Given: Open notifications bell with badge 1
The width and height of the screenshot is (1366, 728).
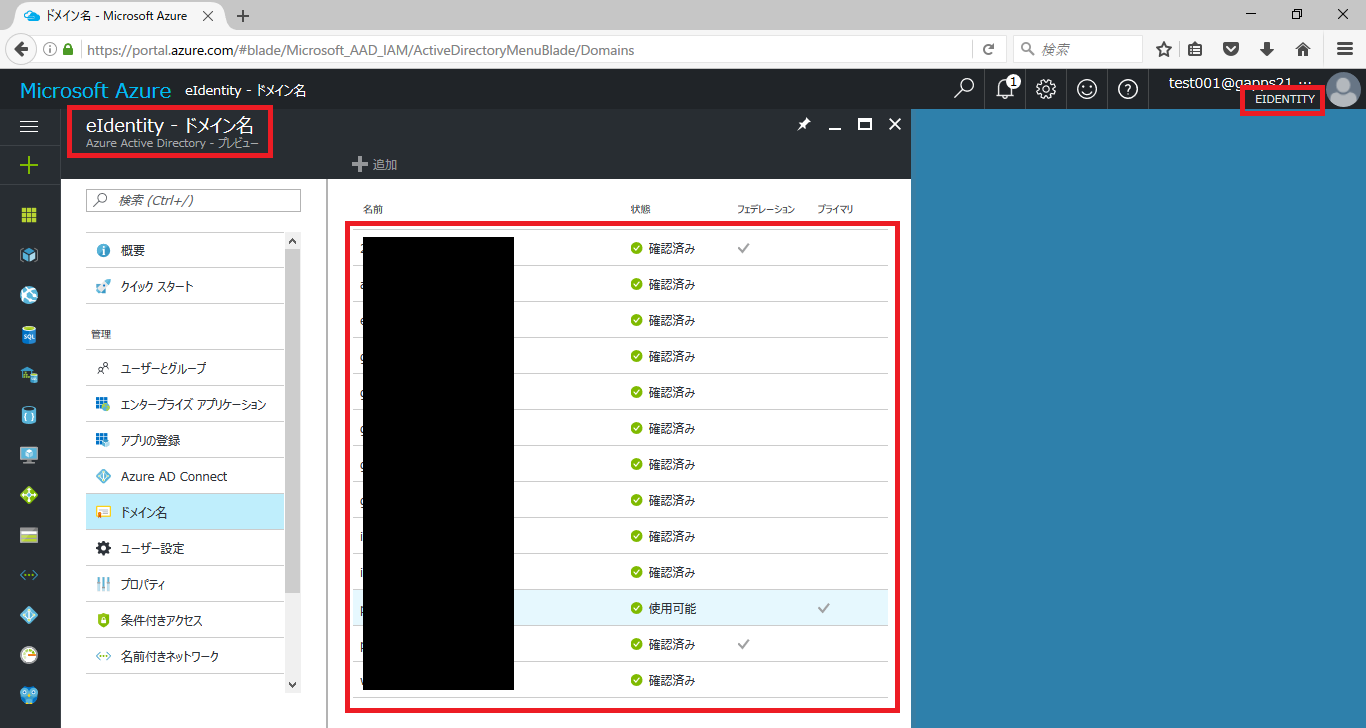Looking at the screenshot, I should [1006, 88].
